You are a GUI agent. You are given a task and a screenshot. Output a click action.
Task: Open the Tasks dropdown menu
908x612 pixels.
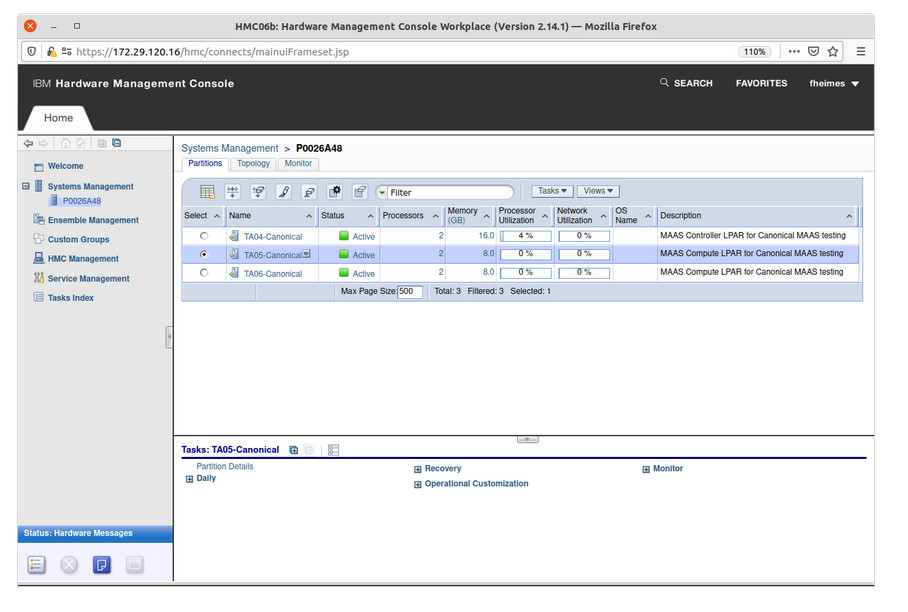(552, 191)
